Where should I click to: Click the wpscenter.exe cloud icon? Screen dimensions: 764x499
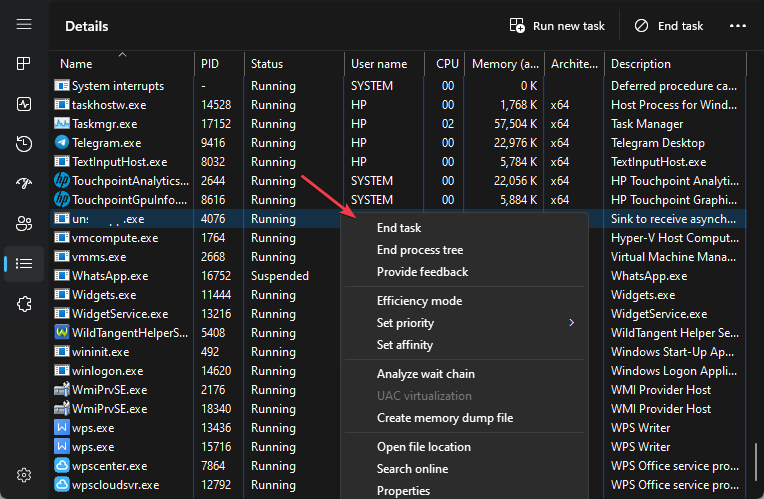[x=62, y=465]
